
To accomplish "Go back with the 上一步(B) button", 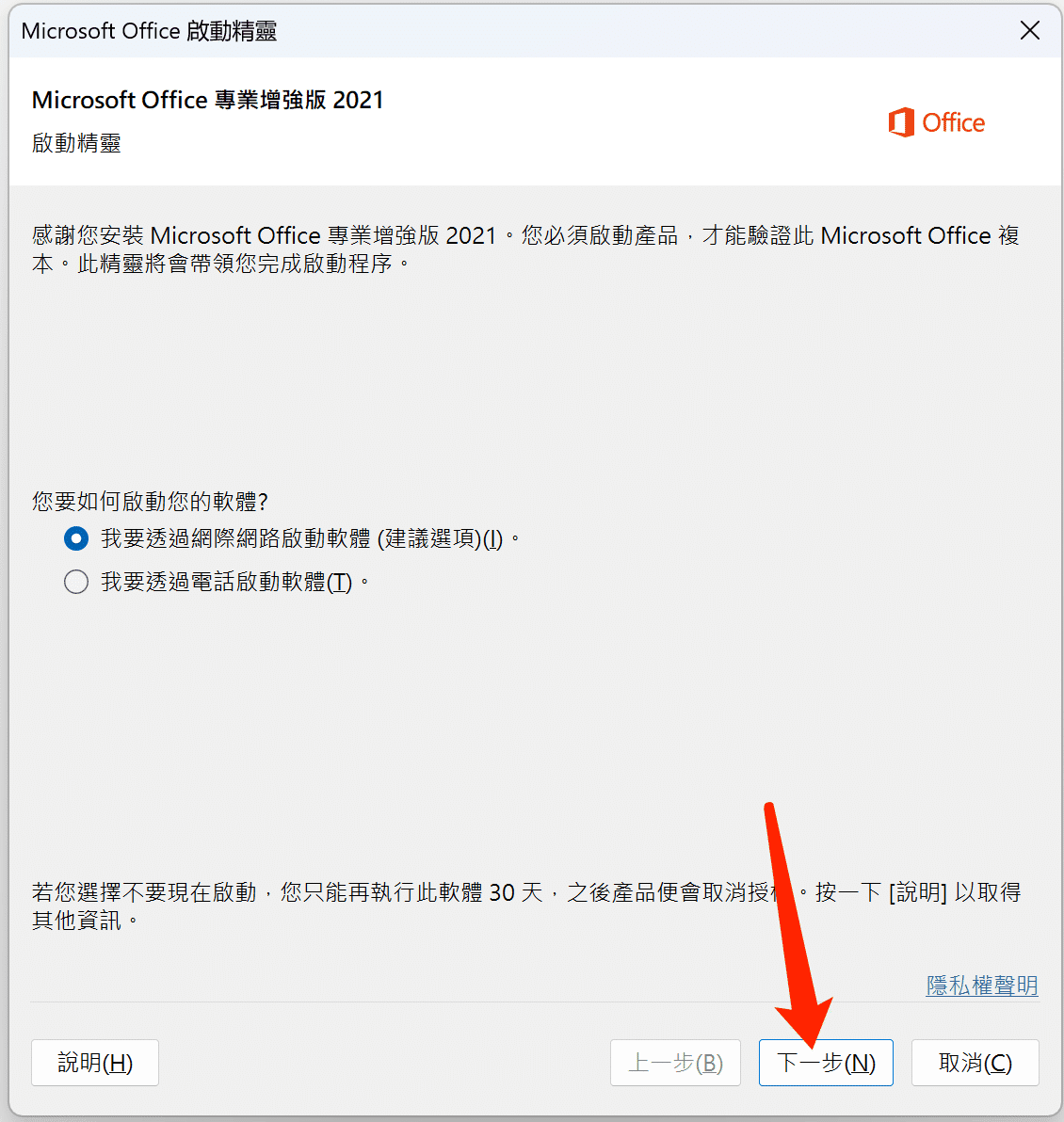I will [675, 1063].
